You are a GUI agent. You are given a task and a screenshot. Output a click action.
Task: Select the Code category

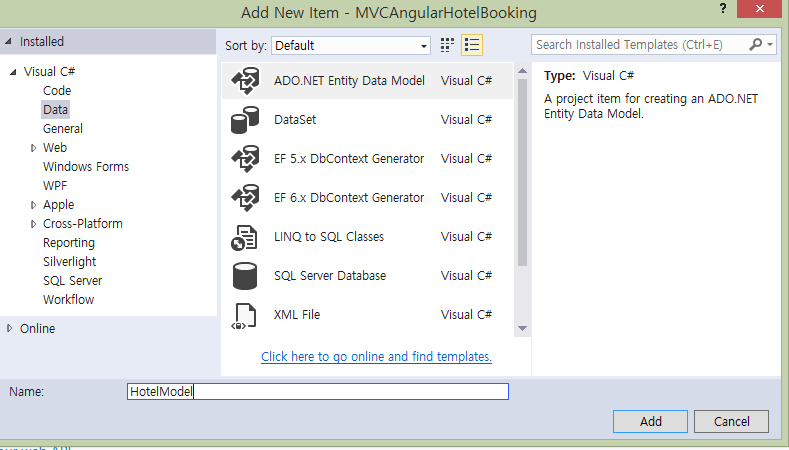(x=57, y=91)
